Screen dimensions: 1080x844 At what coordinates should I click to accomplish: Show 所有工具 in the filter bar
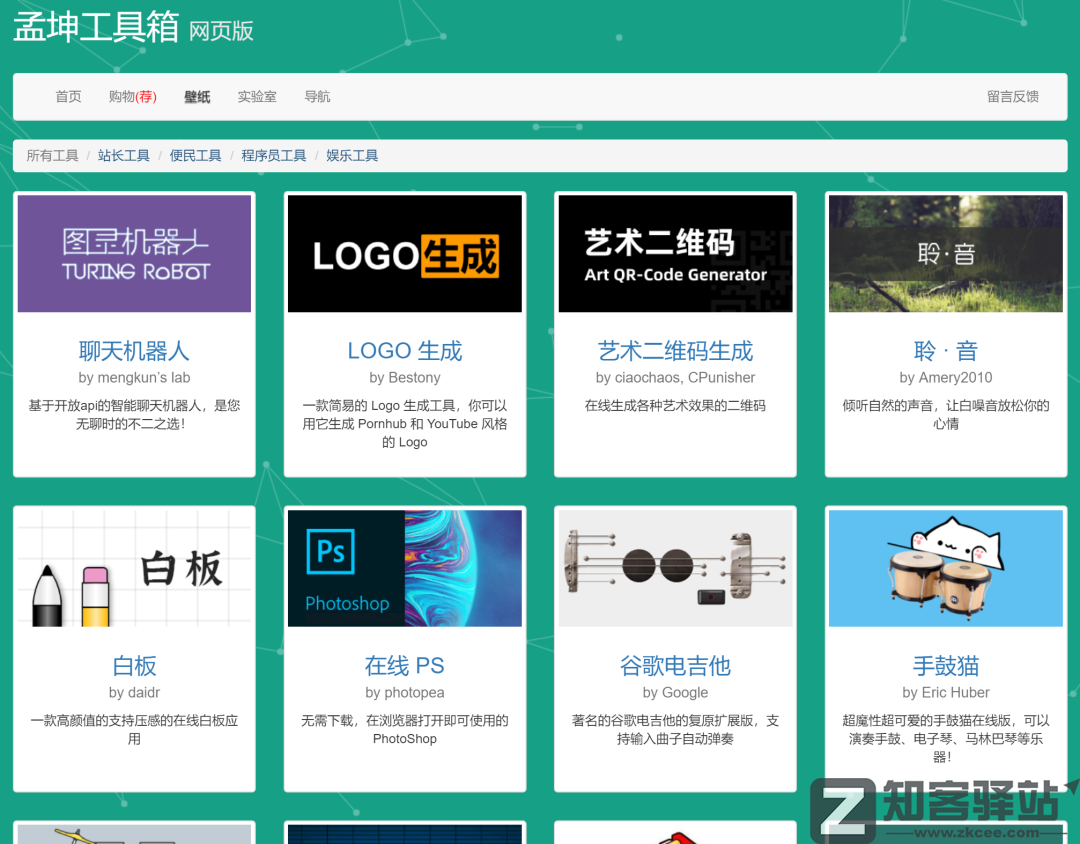(x=52, y=155)
